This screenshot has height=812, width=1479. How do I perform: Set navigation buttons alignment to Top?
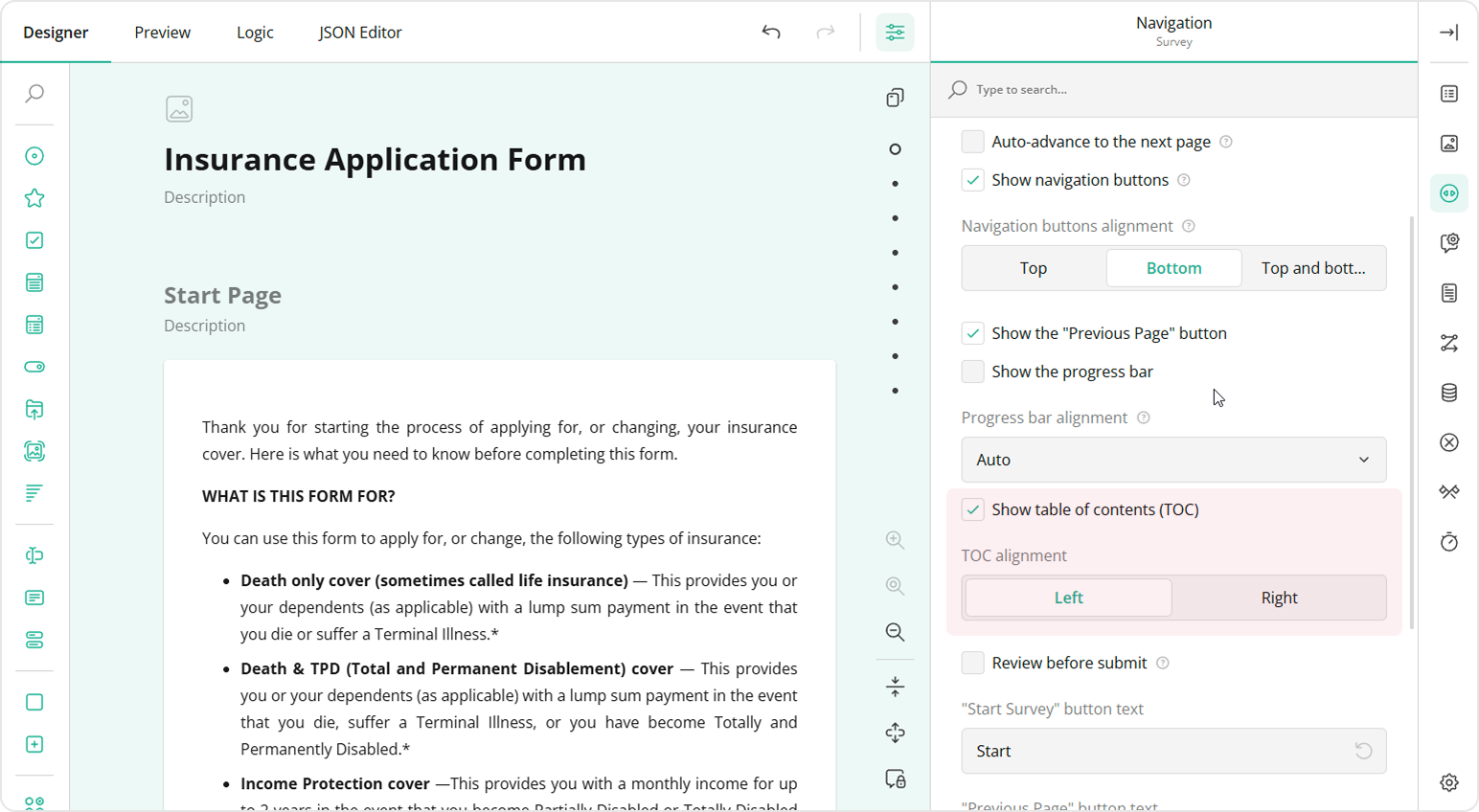click(1033, 268)
